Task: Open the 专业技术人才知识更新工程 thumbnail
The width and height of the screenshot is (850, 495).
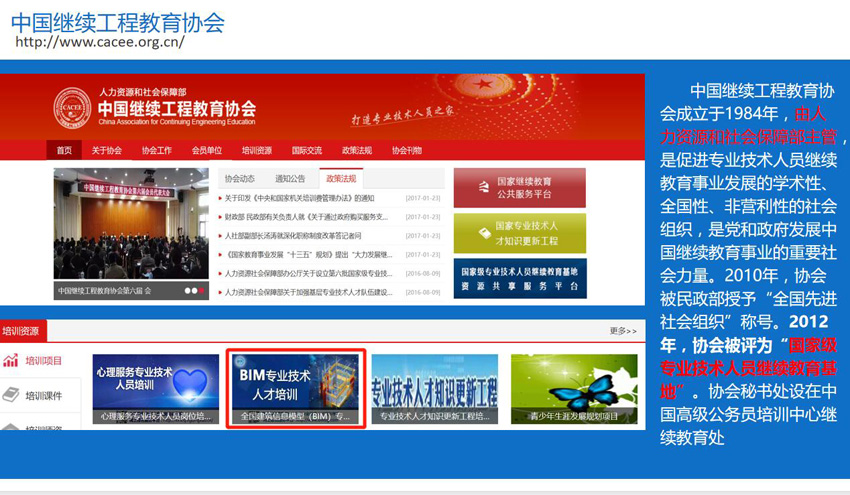Action: [x=435, y=389]
